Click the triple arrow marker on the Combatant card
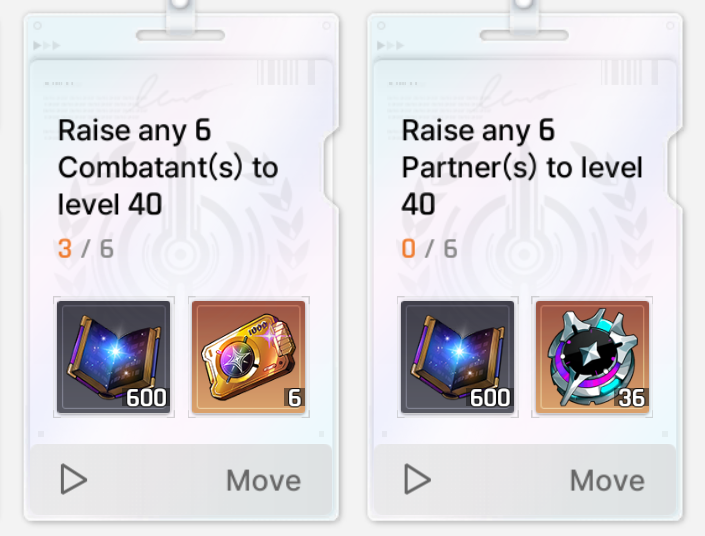 pos(47,45)
